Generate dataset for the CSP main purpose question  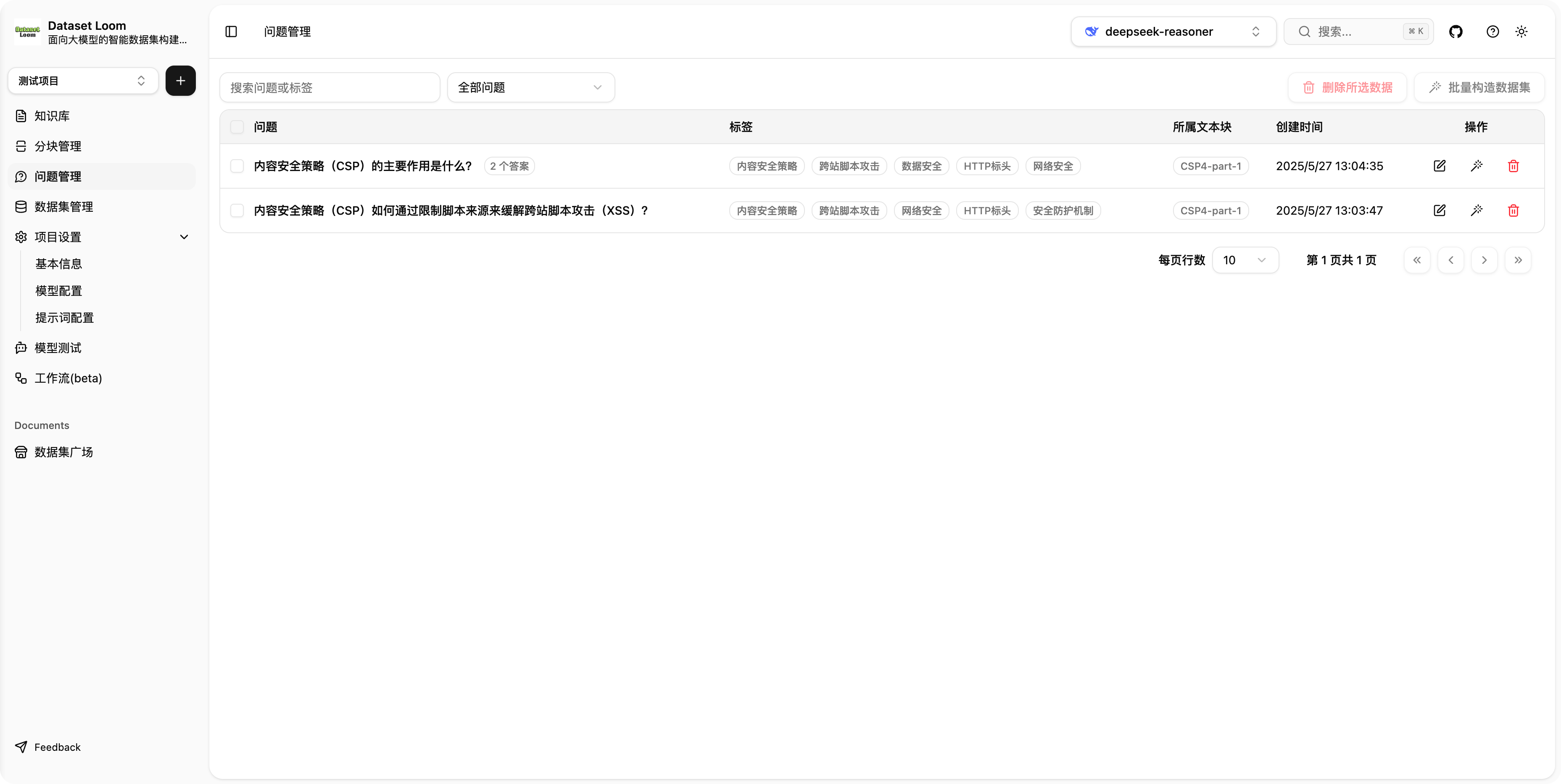coord(1477,166)
